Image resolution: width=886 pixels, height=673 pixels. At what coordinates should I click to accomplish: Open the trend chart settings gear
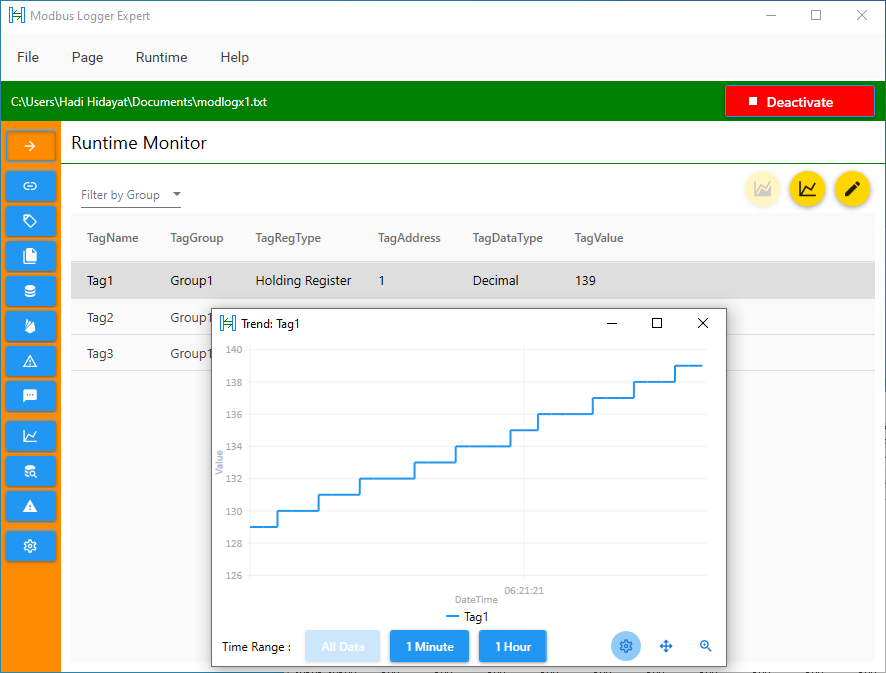pos(626,646)
